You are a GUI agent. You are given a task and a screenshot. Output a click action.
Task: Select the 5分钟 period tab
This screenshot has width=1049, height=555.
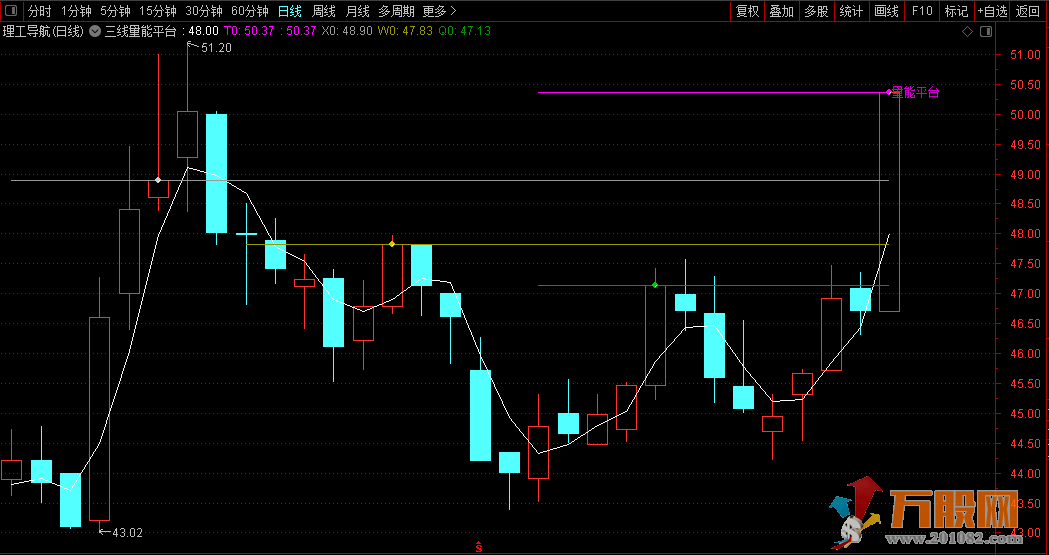(x=115, y=11)
